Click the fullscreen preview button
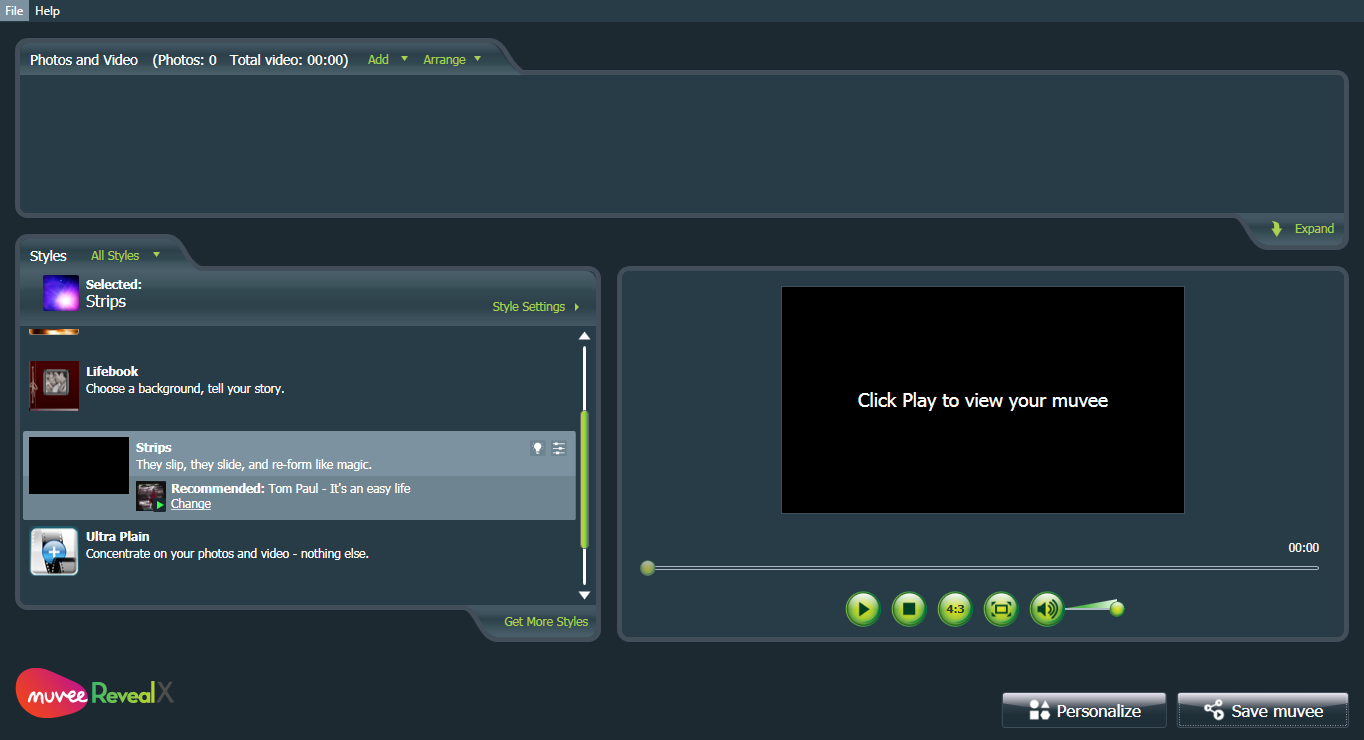Image resolution: width=1364 pixels, height=740 pixels. [x=1001, y=608]
